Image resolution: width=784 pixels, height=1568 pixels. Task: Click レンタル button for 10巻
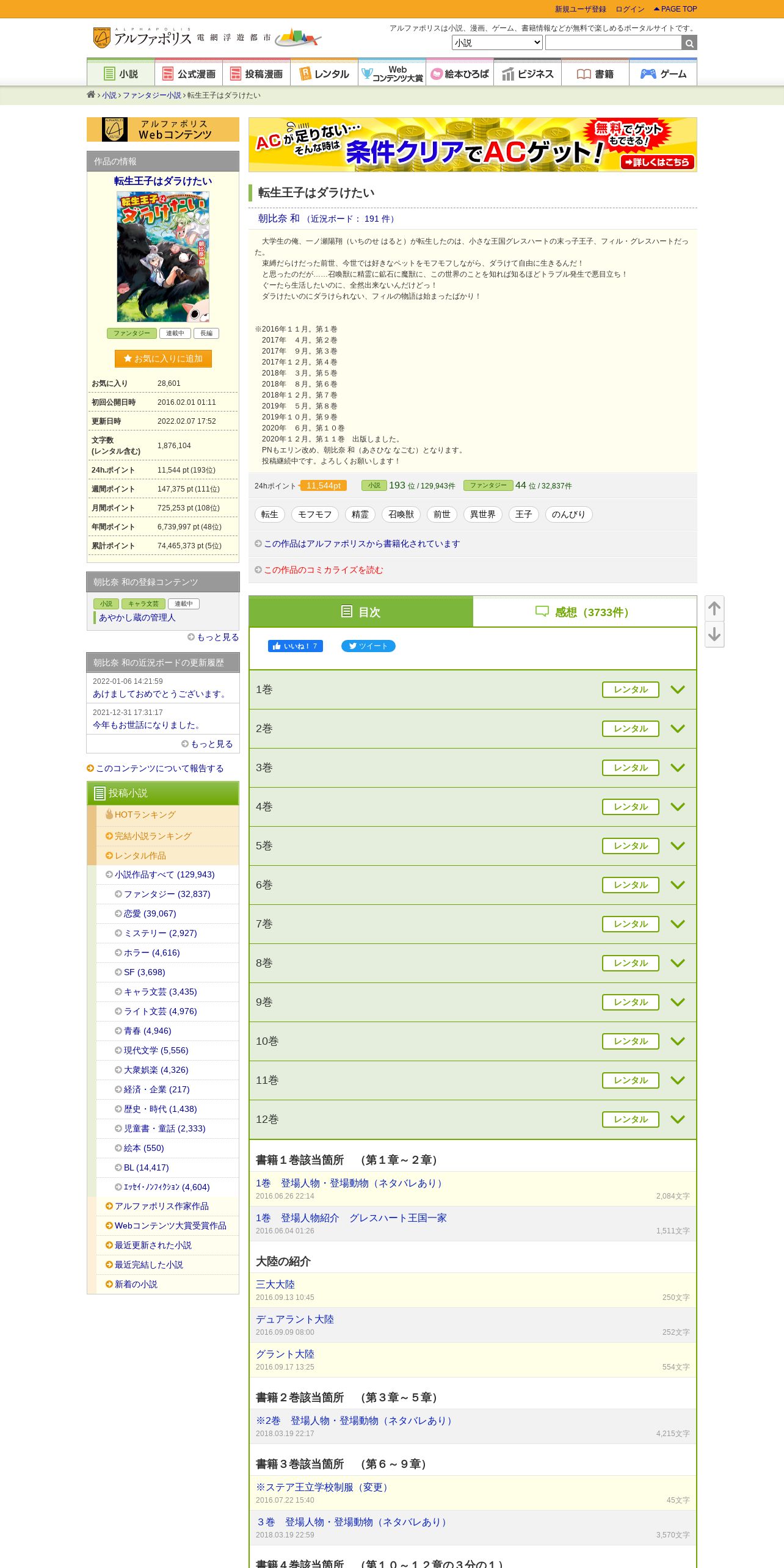click(x=631, y=1041)
